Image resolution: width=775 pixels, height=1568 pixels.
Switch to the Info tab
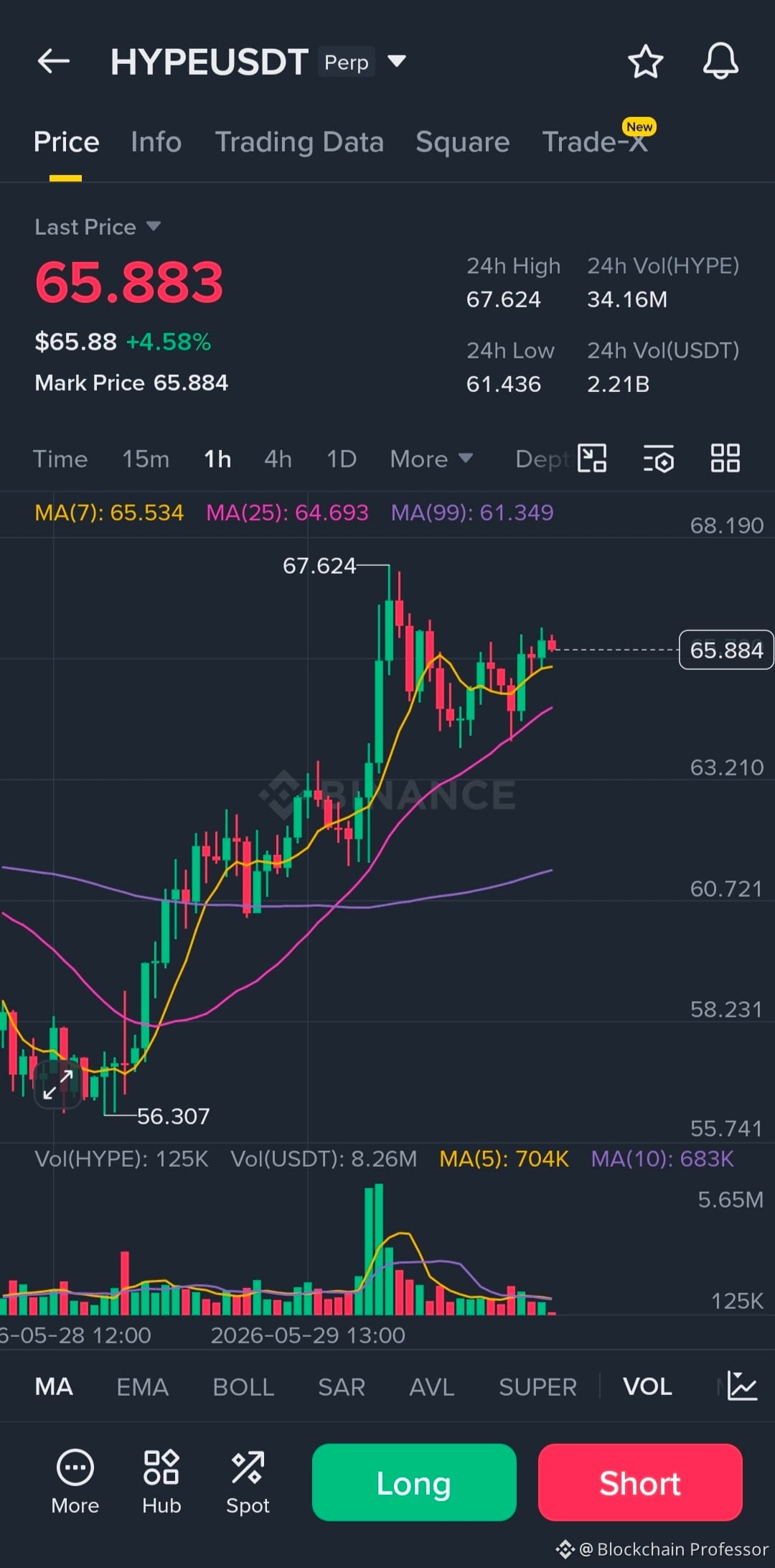(156, 142)
